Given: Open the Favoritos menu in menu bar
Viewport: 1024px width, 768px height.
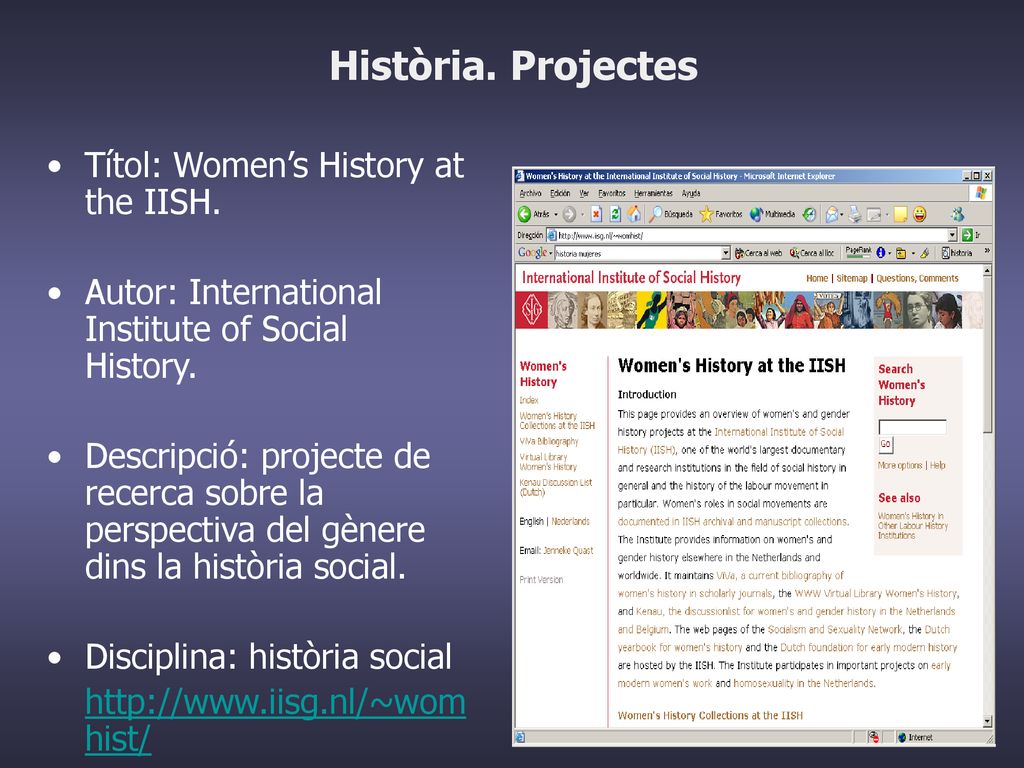Looking at the screenshot, I should 612,193.
